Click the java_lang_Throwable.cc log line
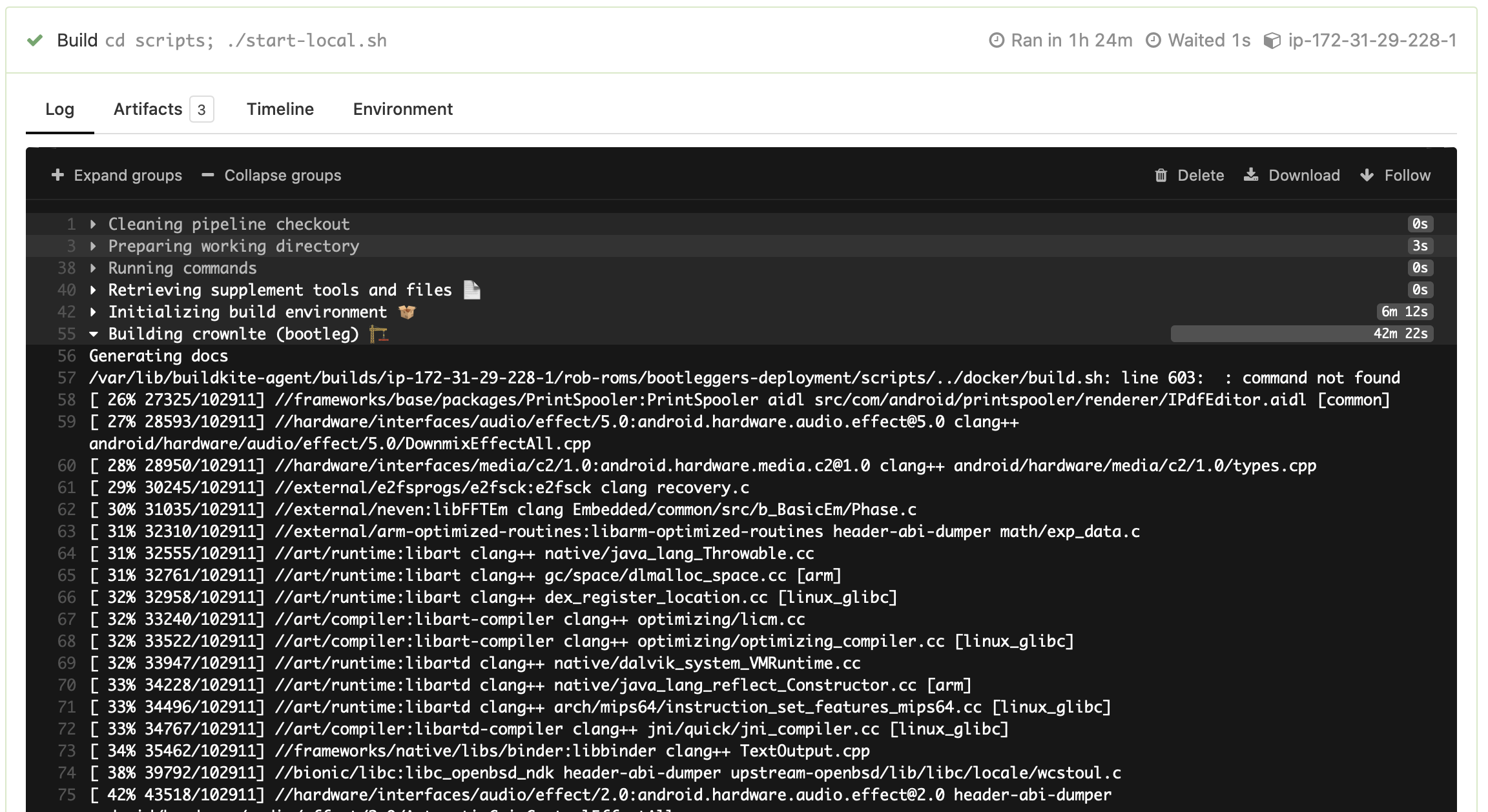This screenshot has width=1488, height=812. tap(451, 553)
